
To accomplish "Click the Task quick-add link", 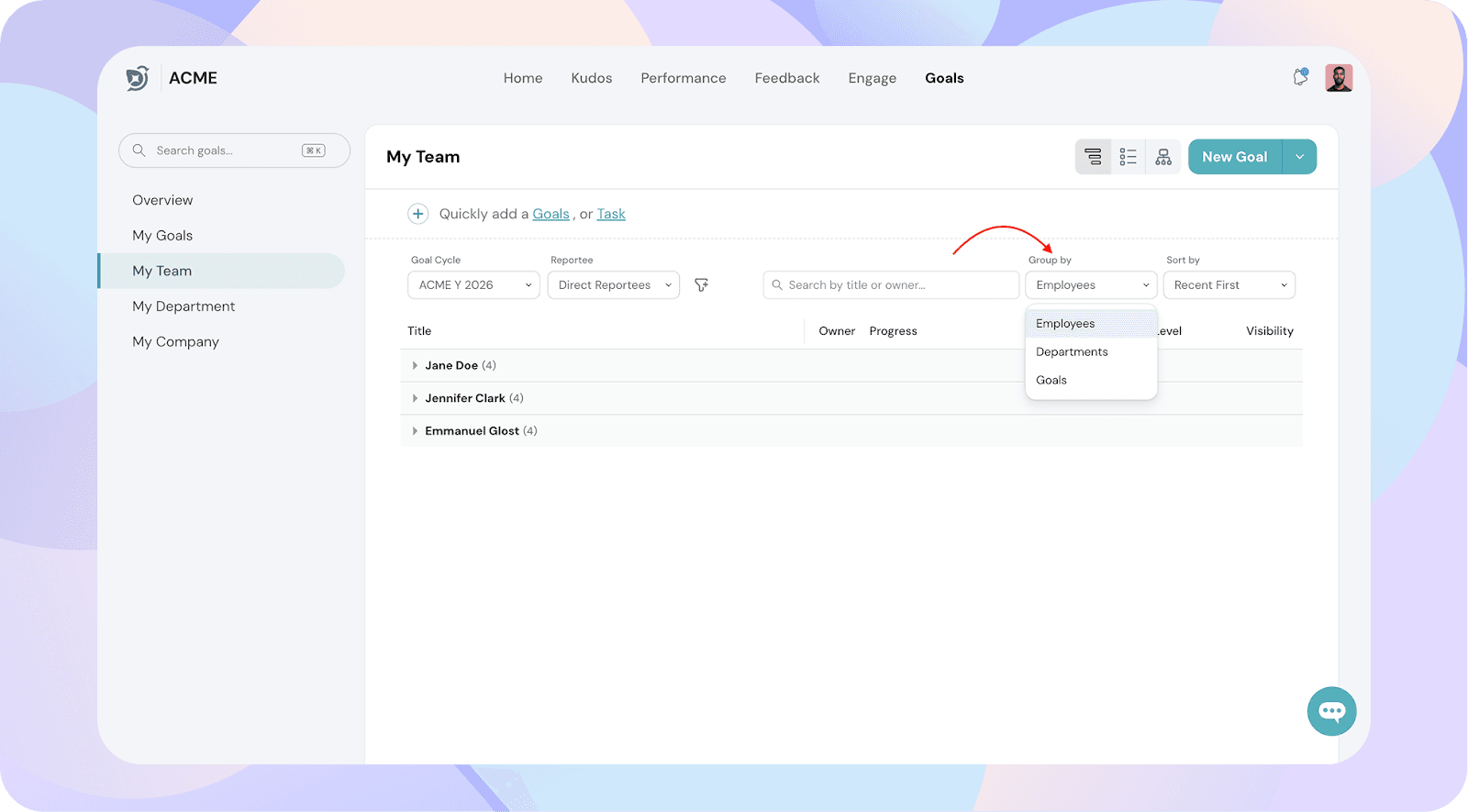I will click(x=611, y=214).
